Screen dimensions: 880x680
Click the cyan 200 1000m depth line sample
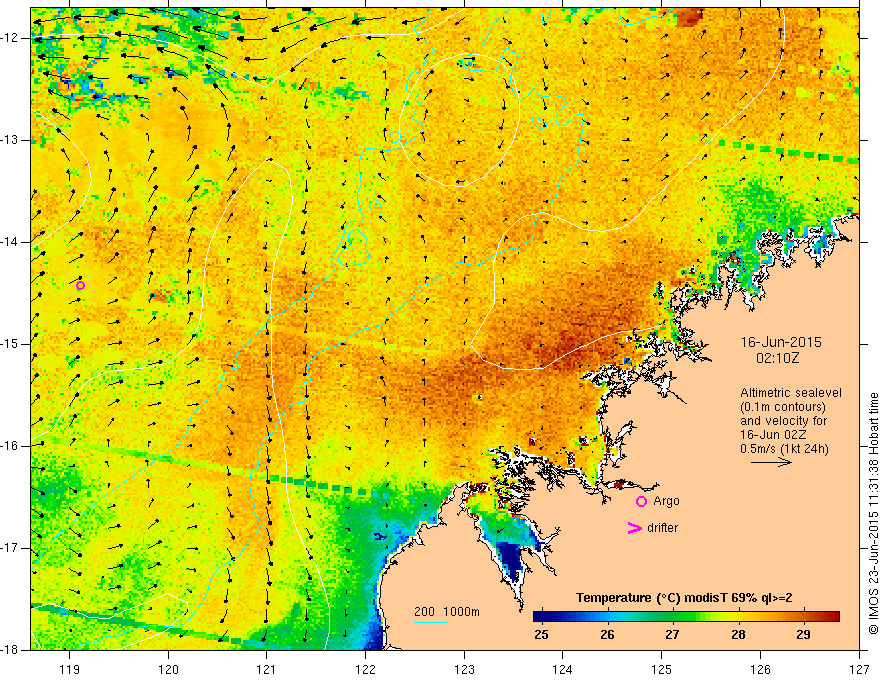pos(431,622)
